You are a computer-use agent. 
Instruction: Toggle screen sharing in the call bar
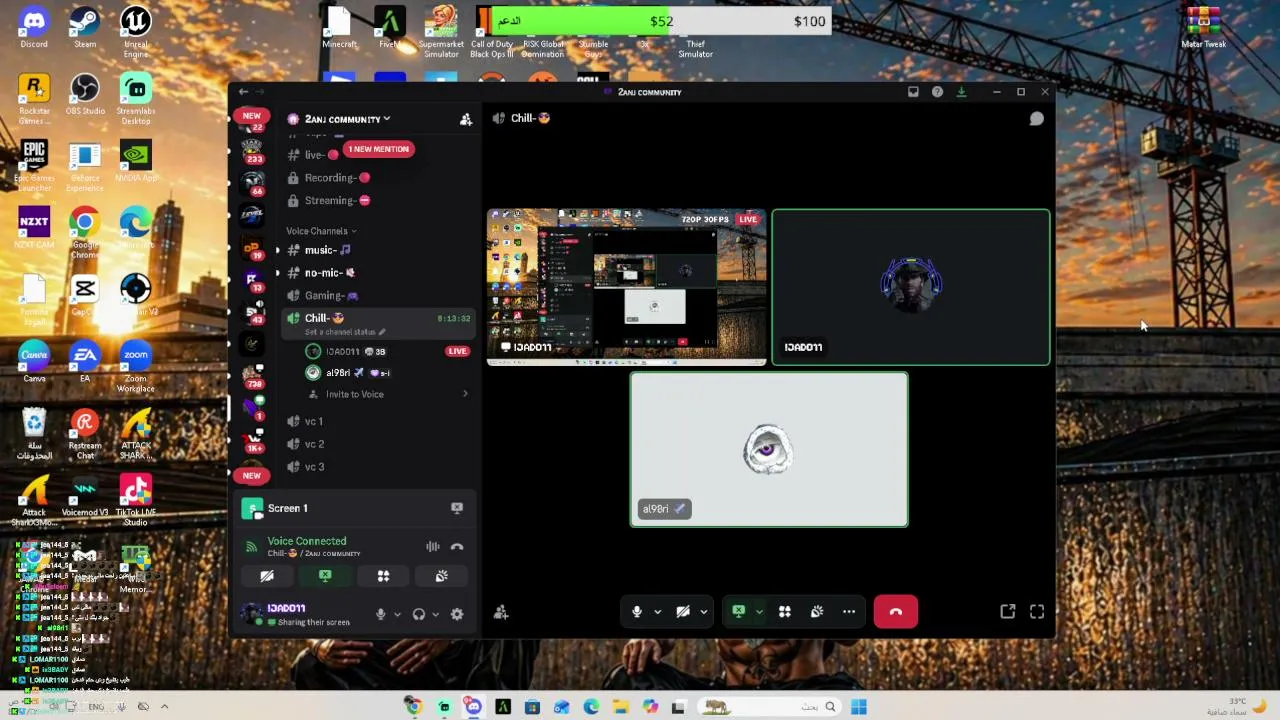click(x=738, y=612)
